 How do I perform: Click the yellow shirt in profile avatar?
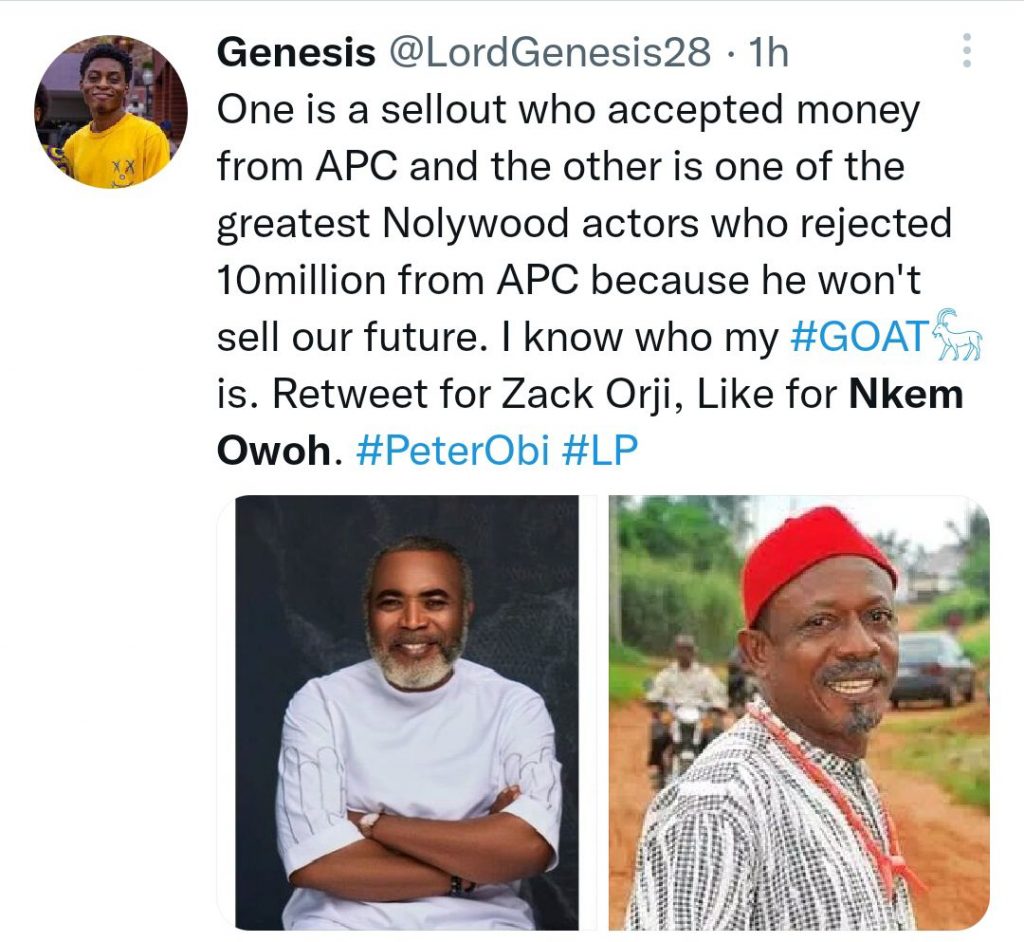pos(114,154)
